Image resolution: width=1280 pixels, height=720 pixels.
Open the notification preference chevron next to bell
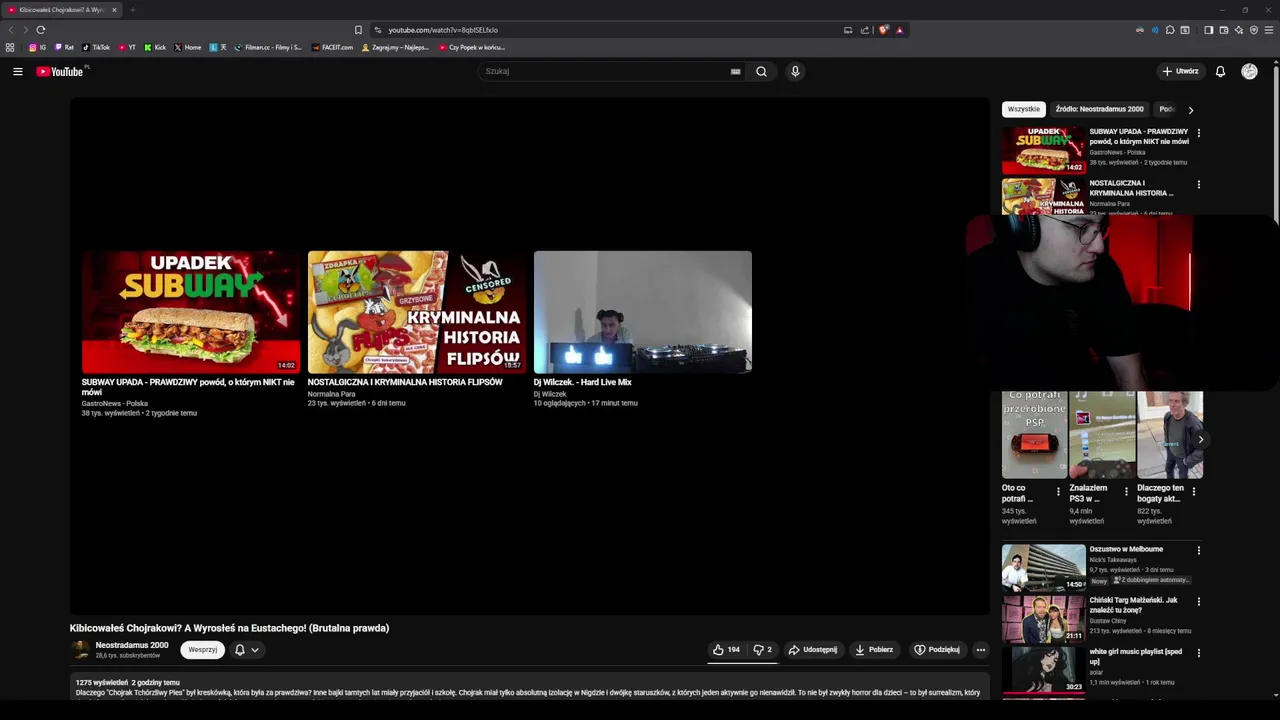point(255,650)
